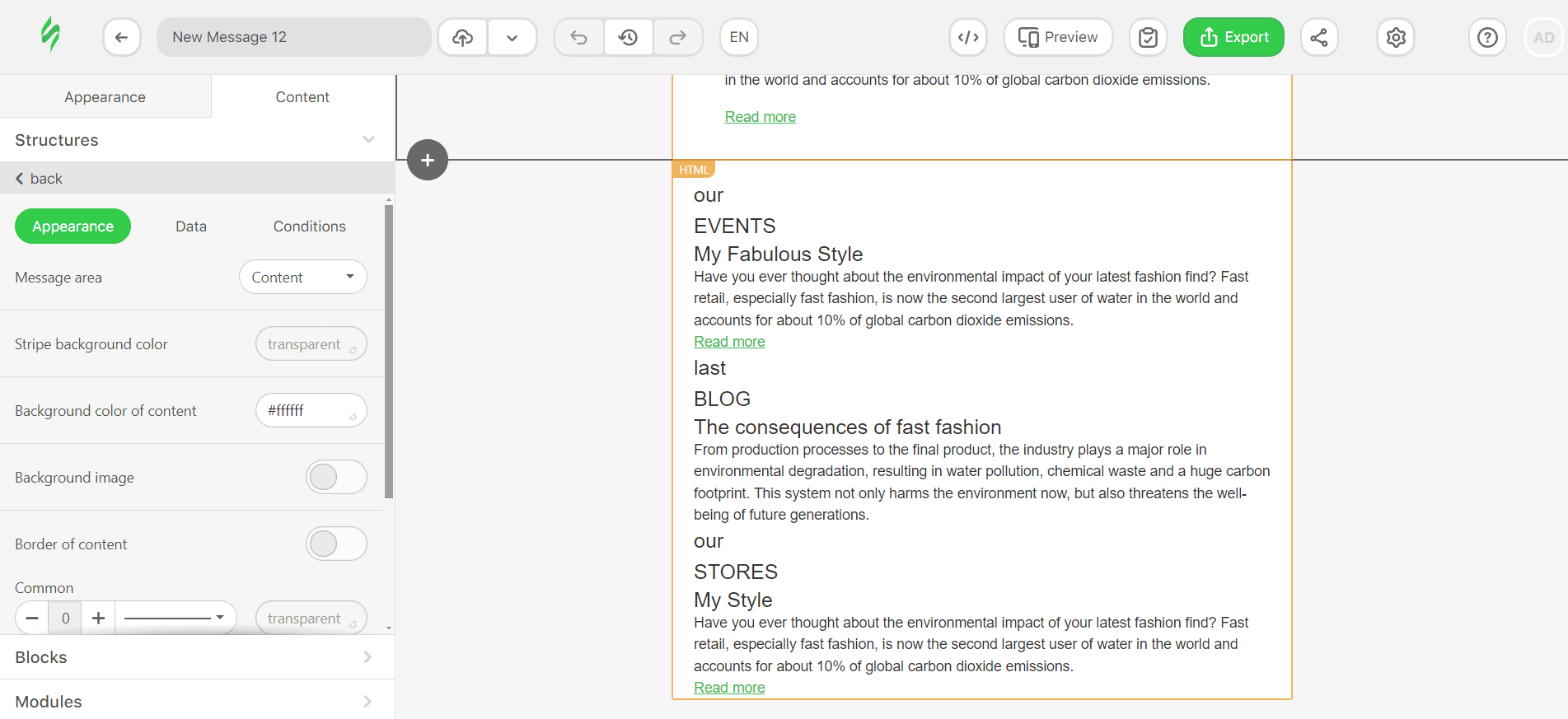
Task: Switch to the top Appearance tab
Action: [105, 97]
